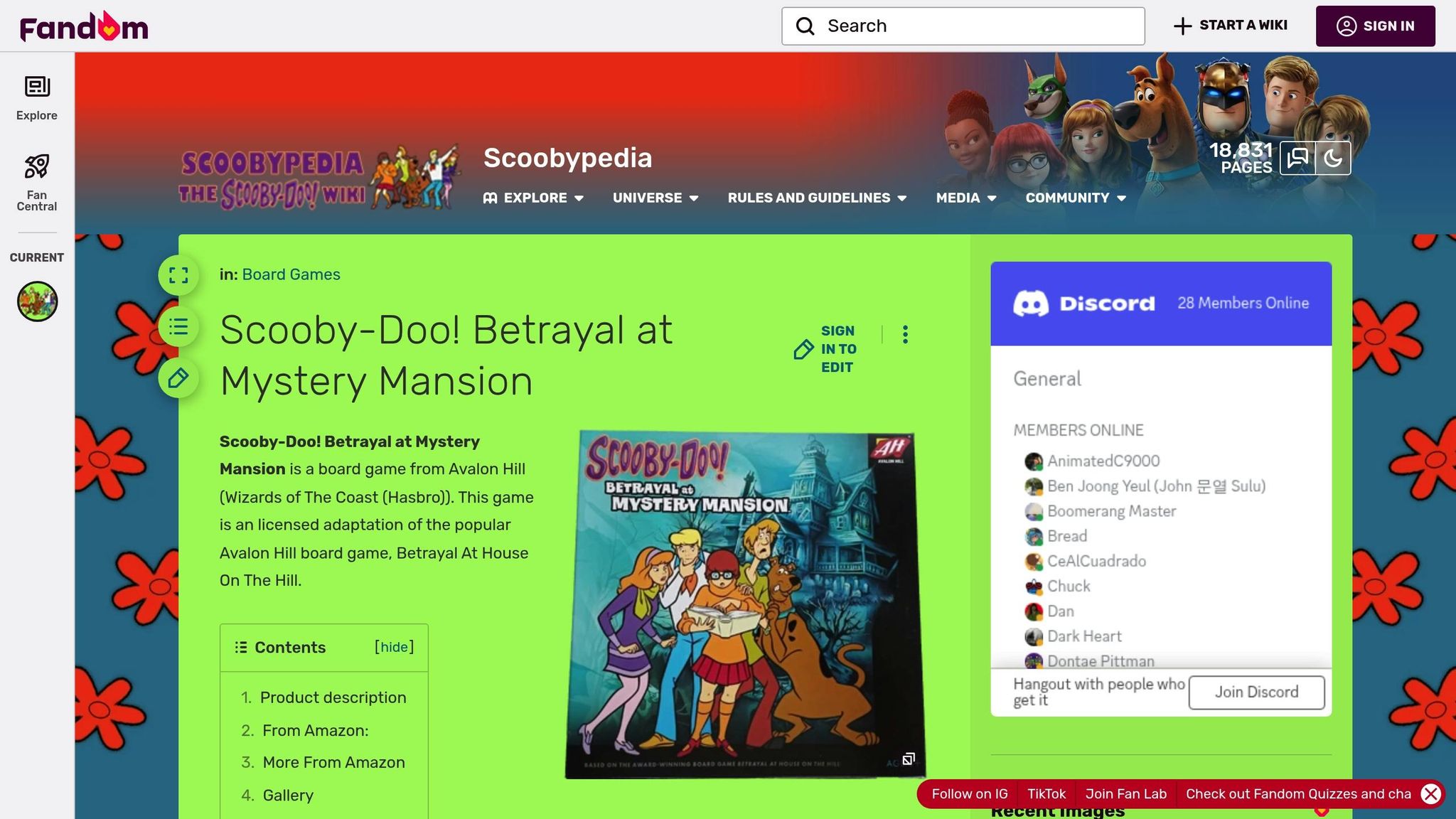Image resolution: width=1456 pixels, height=819 pixels.
Task: Select Discord member CeAlCuadrado
Action: pos(1096,561)
